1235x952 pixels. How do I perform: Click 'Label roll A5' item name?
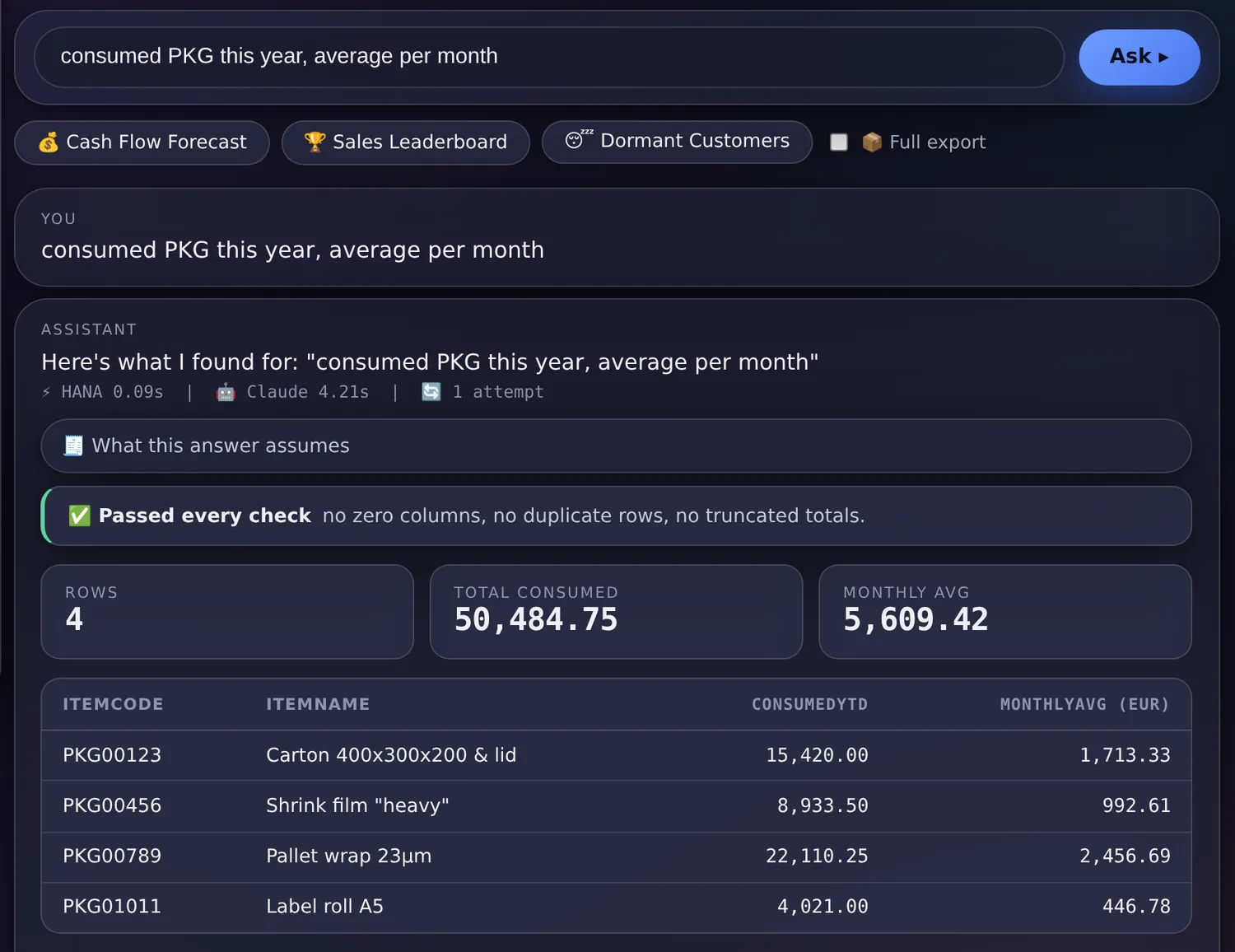[x=324, y=906]
